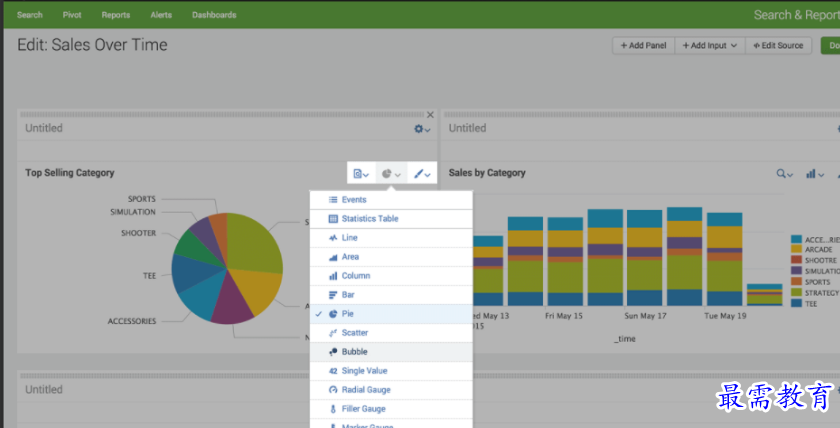Click the Tue May 19 axis label

(725, 316)
